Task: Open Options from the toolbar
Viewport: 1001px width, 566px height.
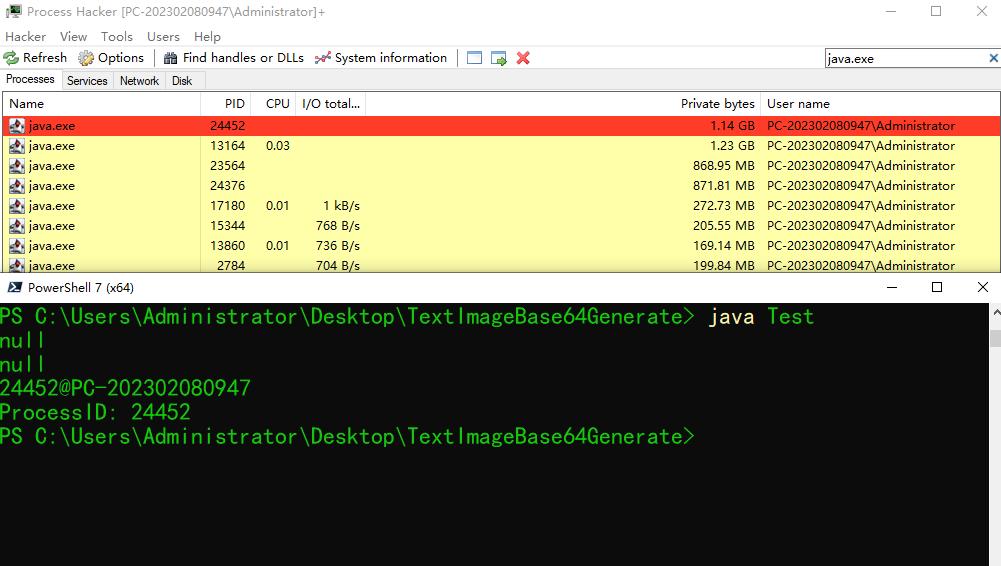Action: [111, 58]
